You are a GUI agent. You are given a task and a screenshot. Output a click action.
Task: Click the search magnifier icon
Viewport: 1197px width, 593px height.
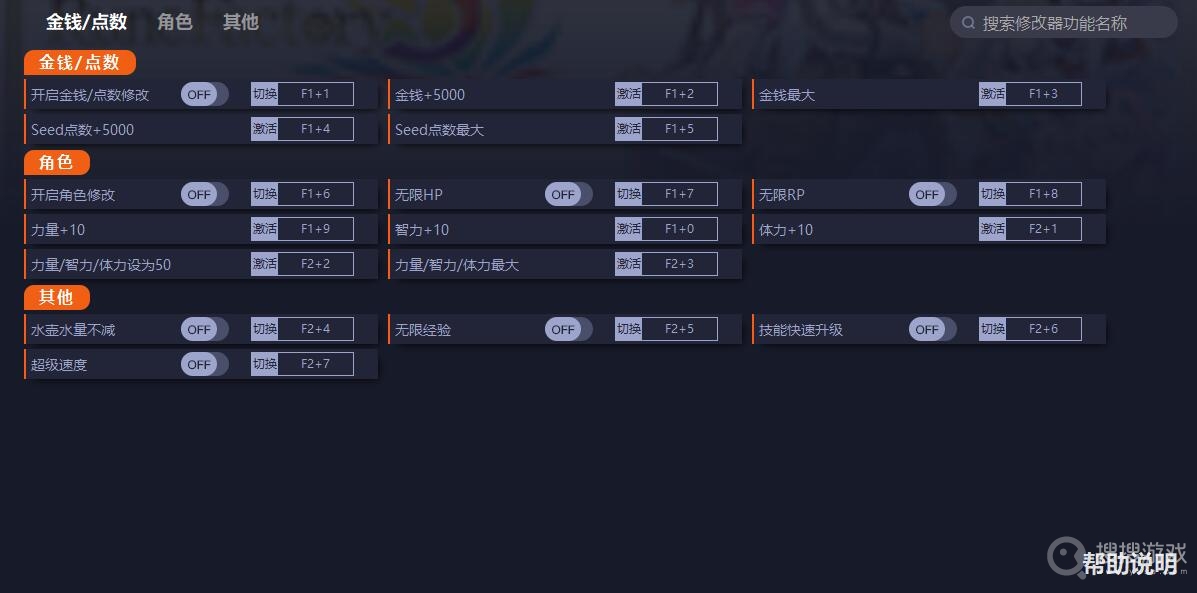point(968,22)
